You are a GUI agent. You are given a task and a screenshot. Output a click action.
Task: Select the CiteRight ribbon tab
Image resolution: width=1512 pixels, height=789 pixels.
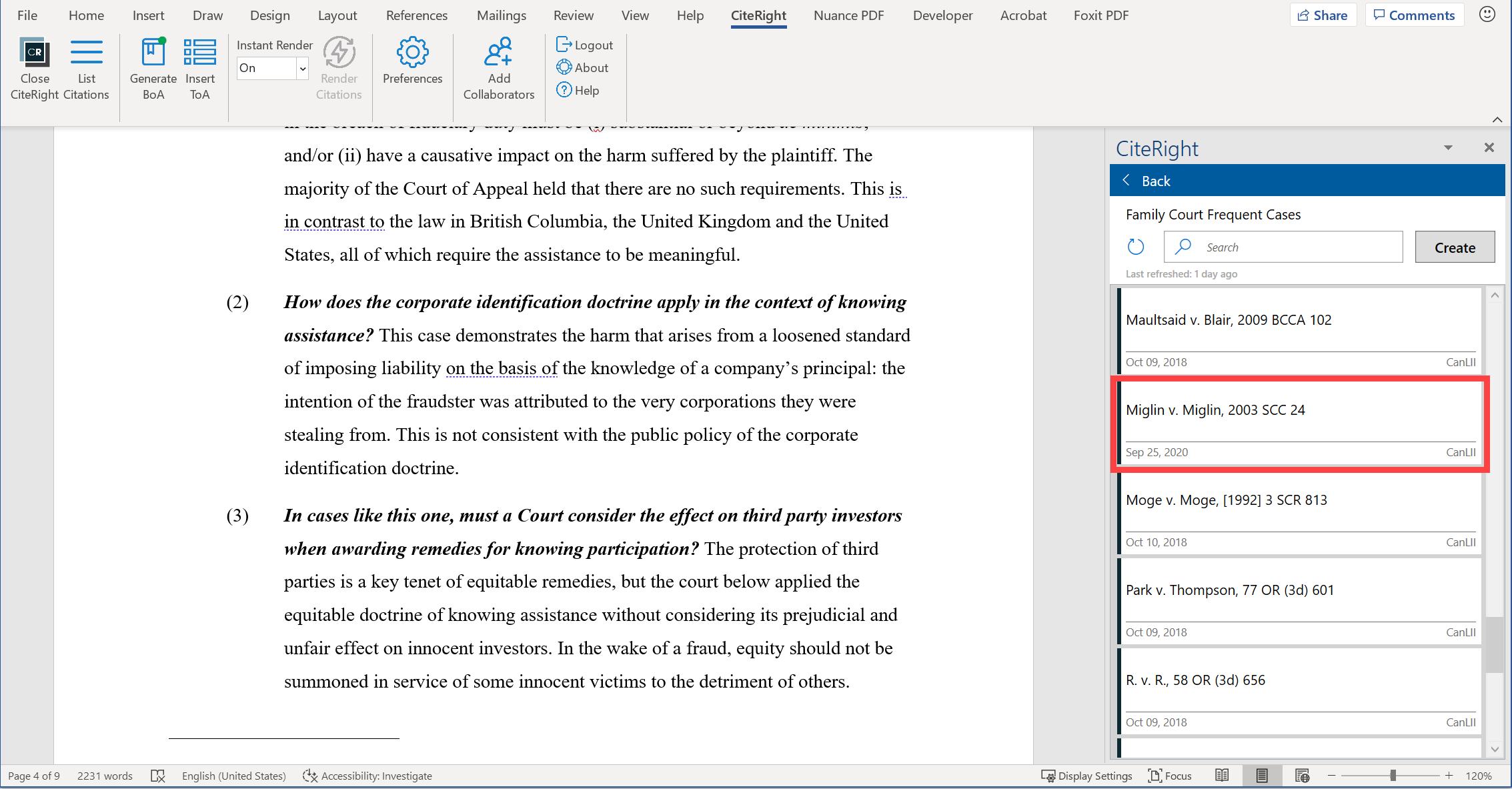(758, 15)
